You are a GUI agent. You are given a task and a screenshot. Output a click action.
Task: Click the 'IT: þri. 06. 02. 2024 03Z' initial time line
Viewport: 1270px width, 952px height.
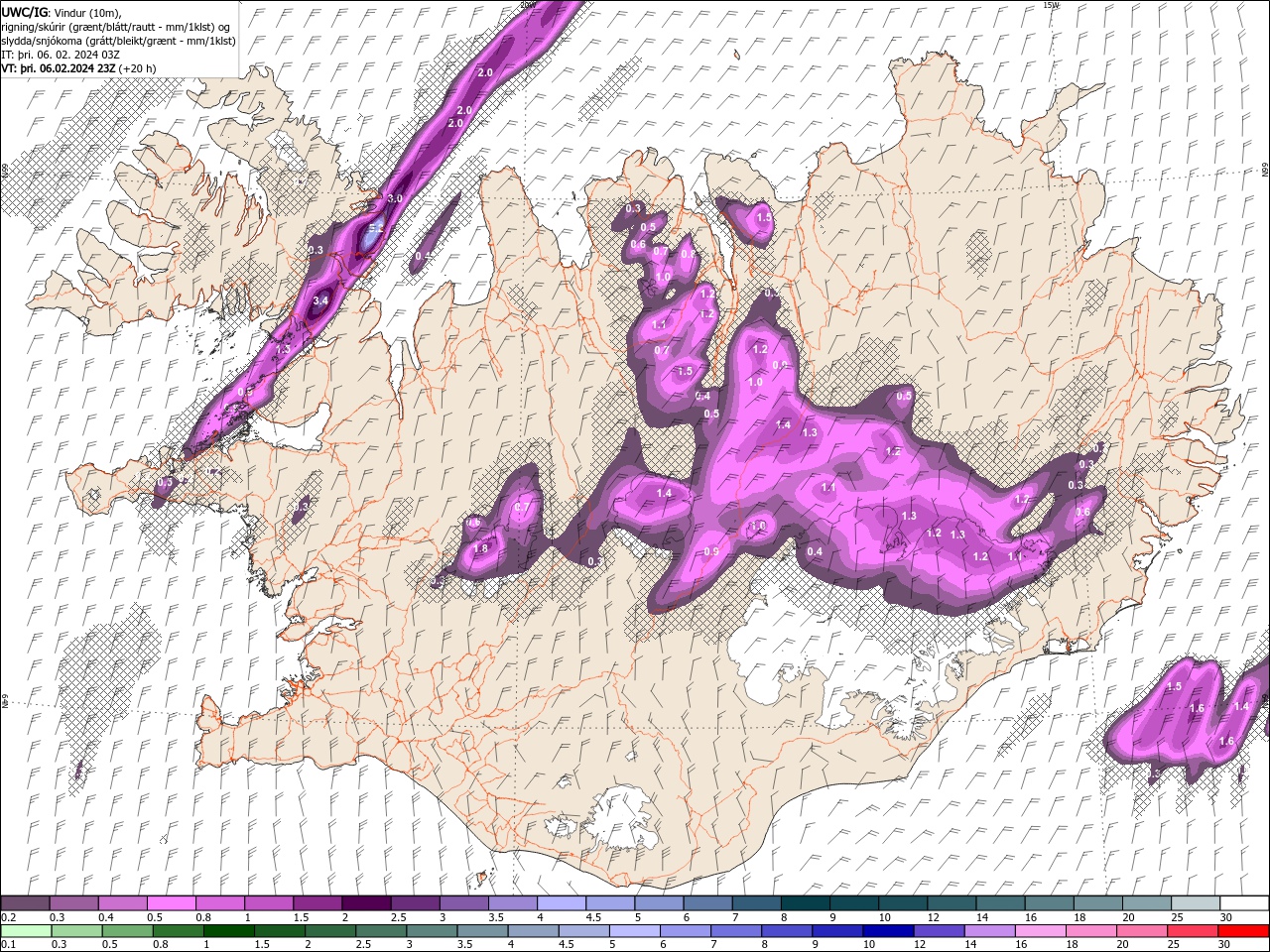(x=62, y=55)
